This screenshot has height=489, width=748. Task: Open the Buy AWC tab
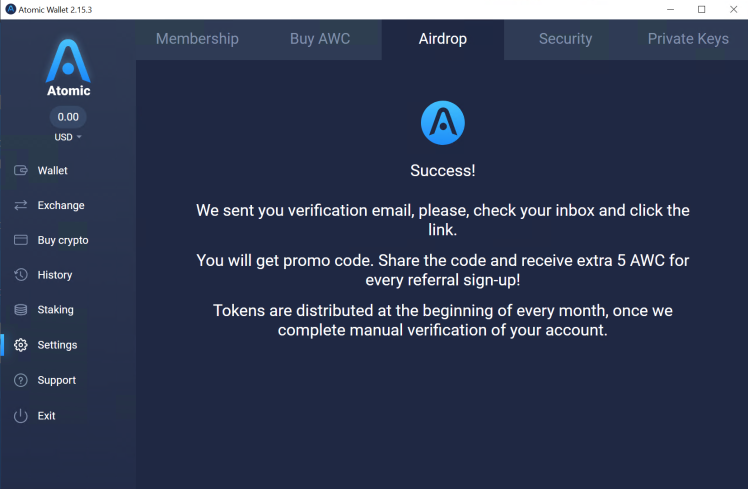pos(320,39)
